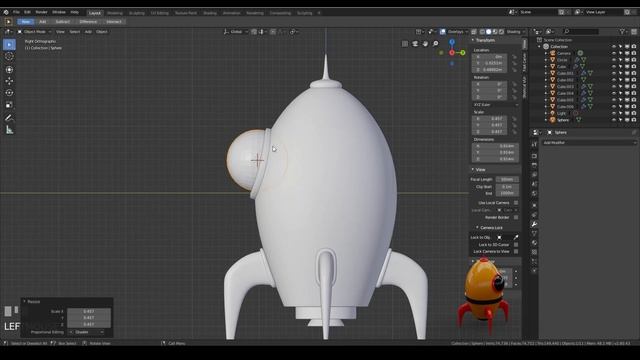Open the Render properties tab

(x=534, y=156)
